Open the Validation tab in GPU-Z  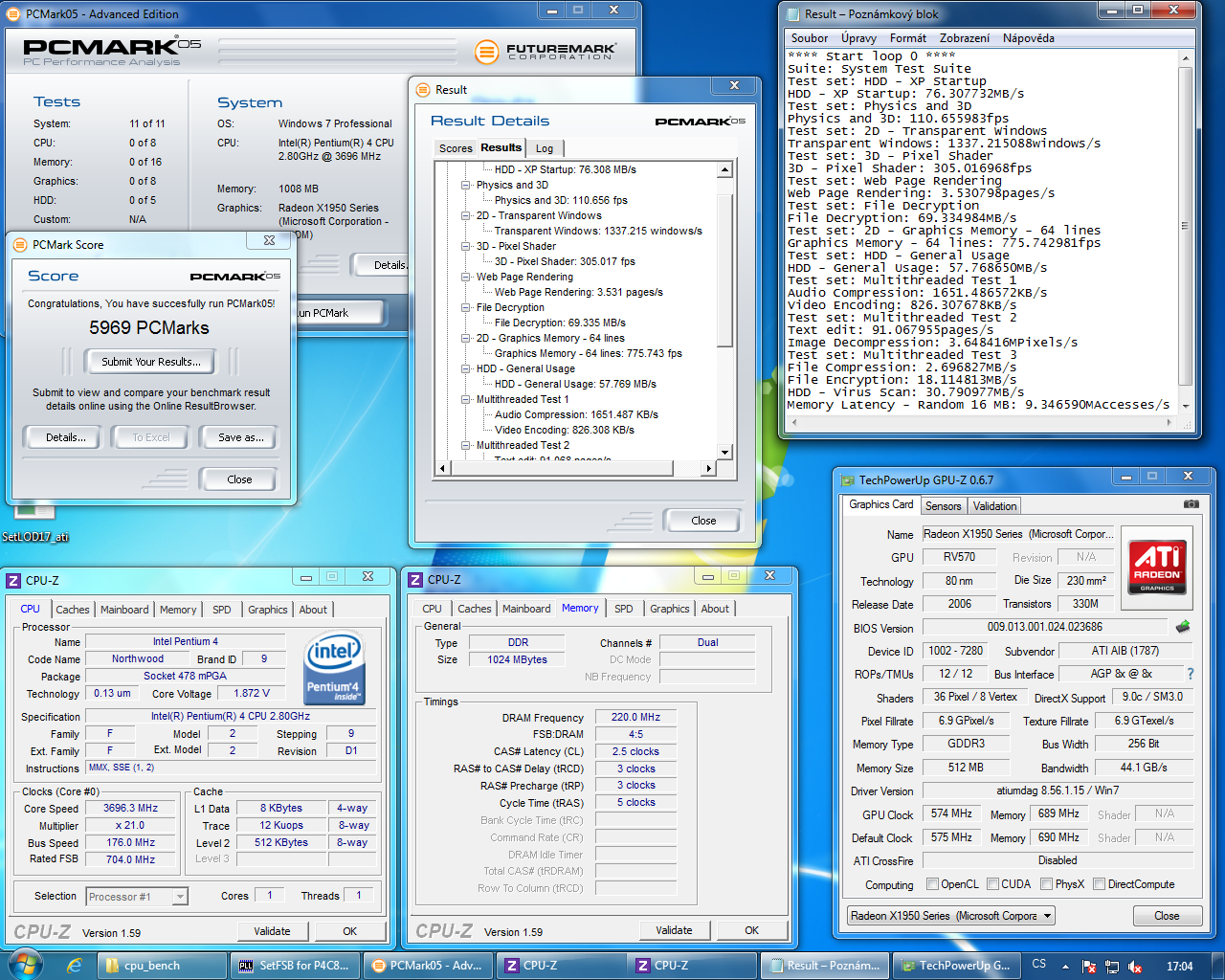[x=994, y=506]
